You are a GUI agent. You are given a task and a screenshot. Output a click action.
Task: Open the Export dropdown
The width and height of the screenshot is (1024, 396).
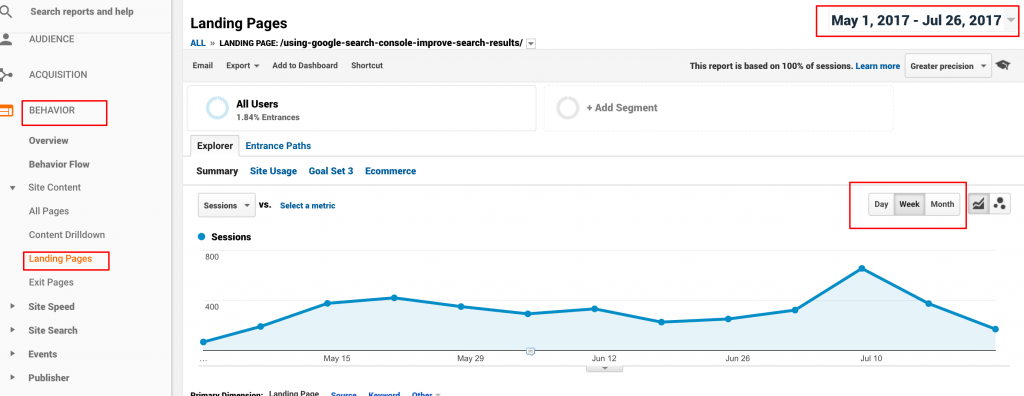pyautogui.click(x=242, y=65)
